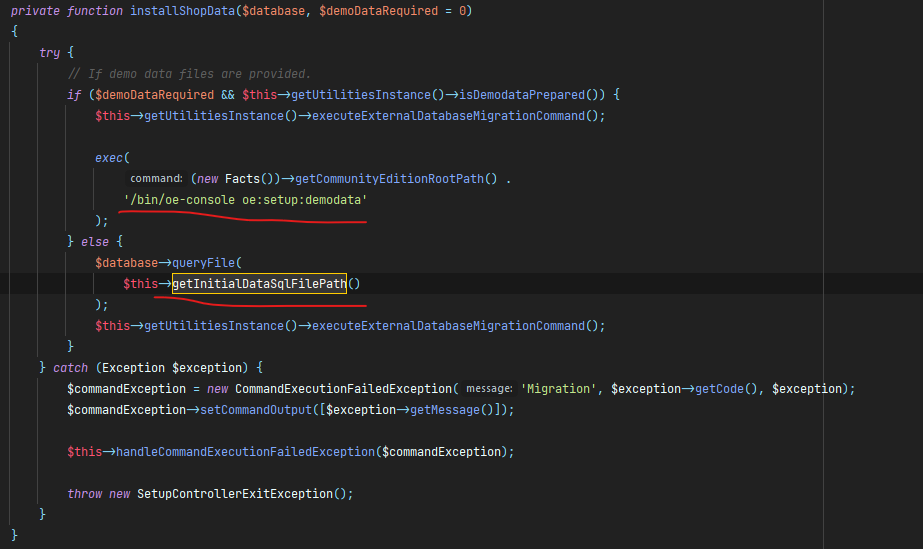Click the 'message:' parameter hint
923x549 pixels.
[x=489, y=389]
